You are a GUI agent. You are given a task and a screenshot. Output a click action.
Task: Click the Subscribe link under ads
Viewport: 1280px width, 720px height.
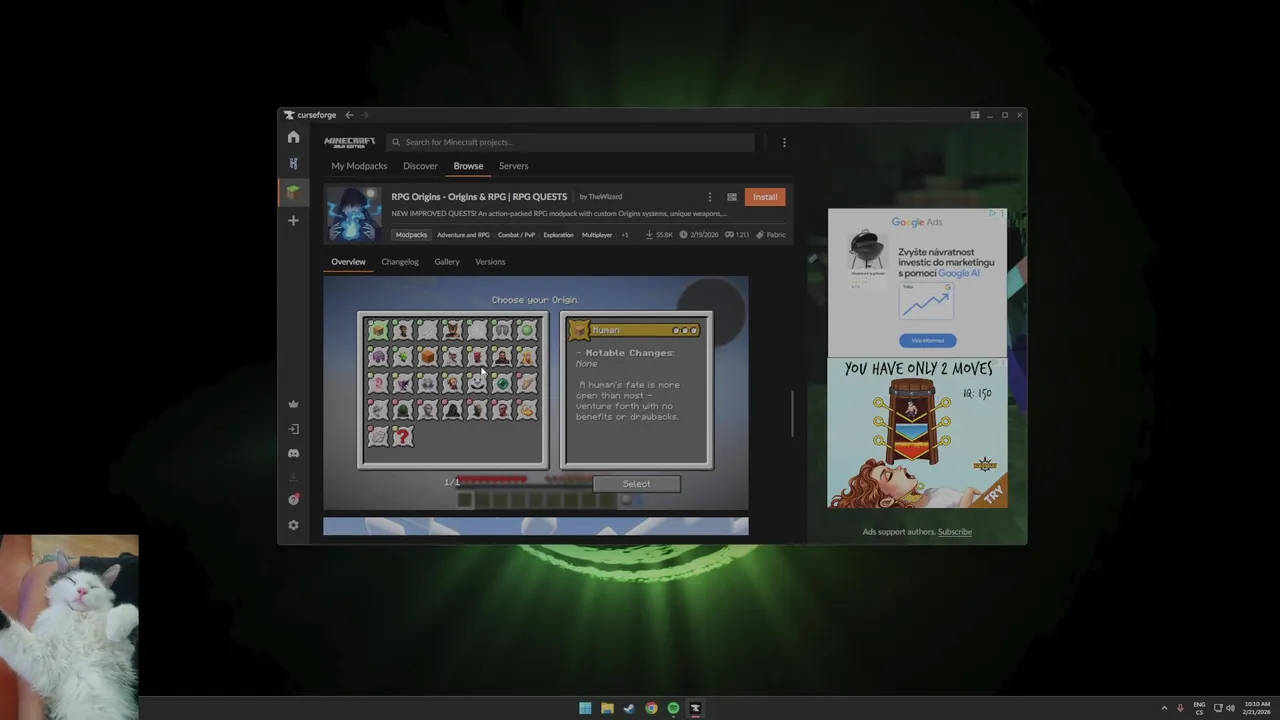pyautogui.click(x=955, y=532)
